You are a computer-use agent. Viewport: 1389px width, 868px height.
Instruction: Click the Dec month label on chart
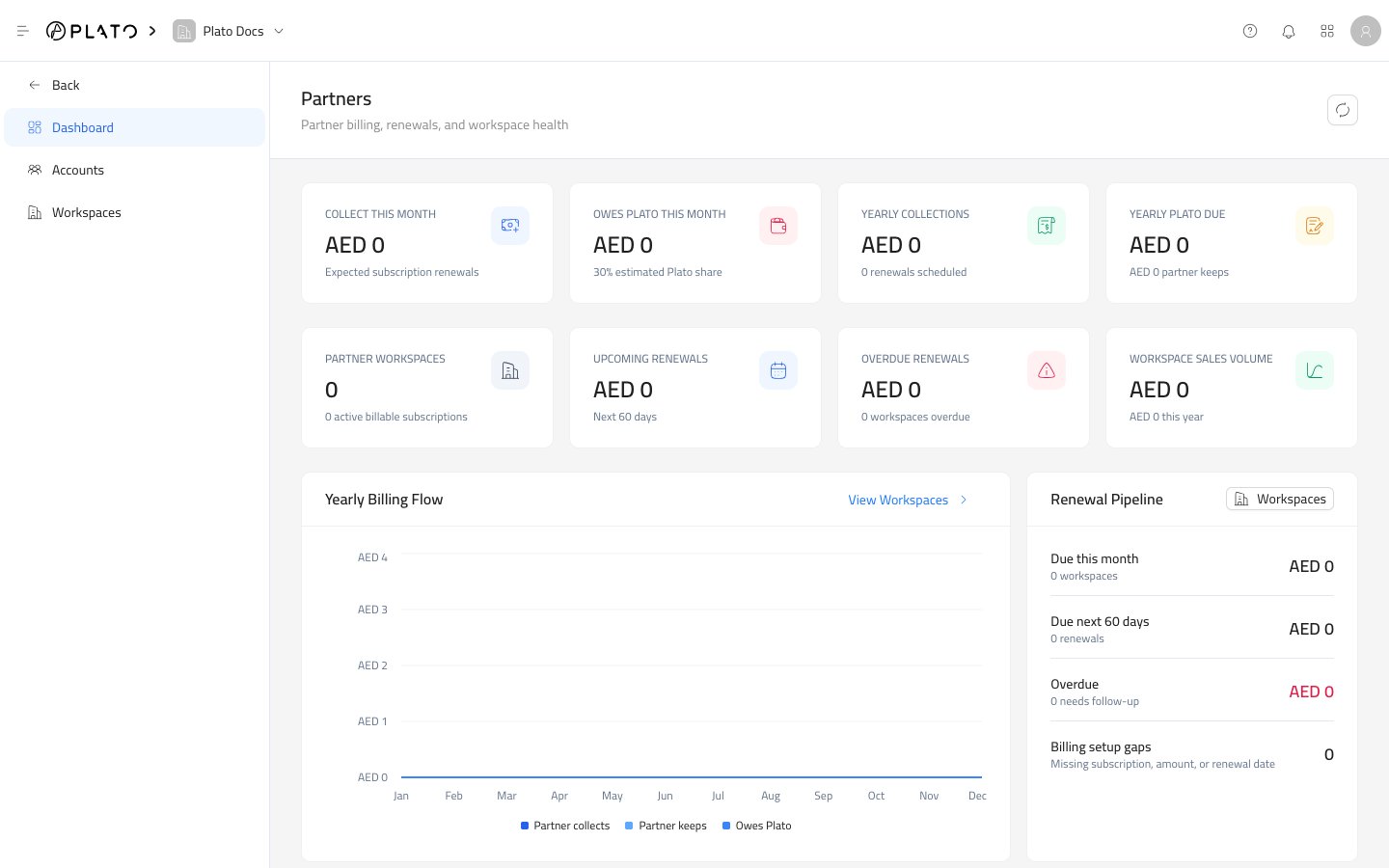(x=977, y=796)
